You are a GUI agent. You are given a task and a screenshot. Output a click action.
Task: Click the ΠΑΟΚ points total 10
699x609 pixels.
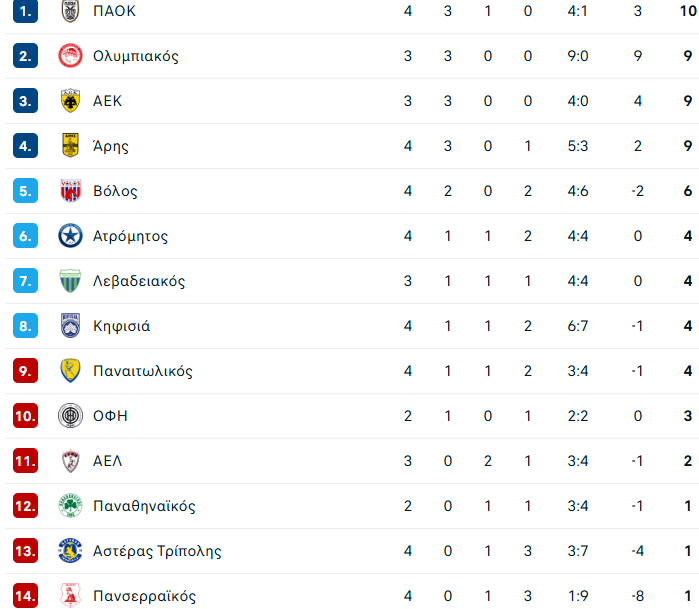(x=688, y=11)
